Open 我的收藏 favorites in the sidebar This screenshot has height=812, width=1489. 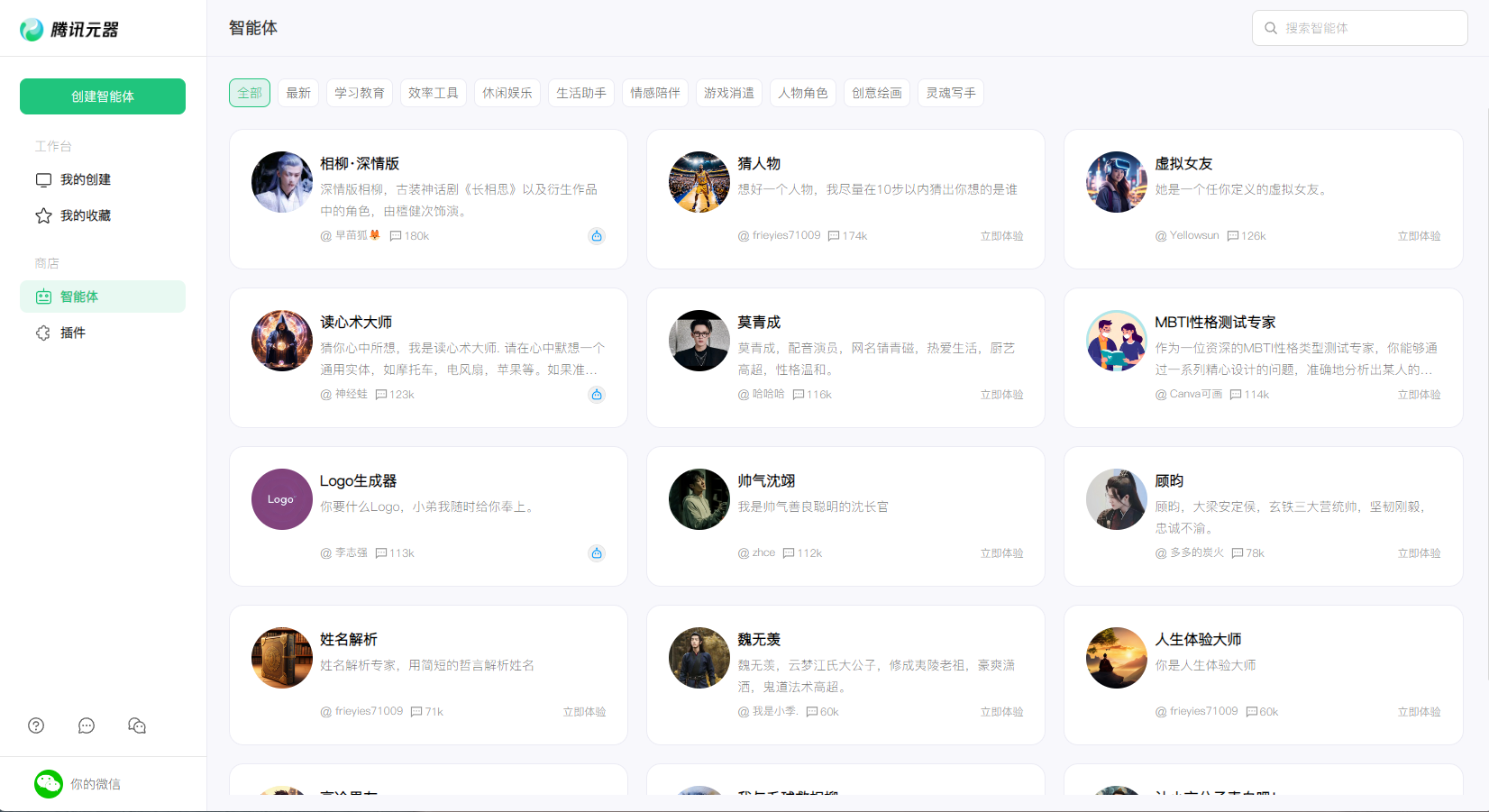(86, 215)
